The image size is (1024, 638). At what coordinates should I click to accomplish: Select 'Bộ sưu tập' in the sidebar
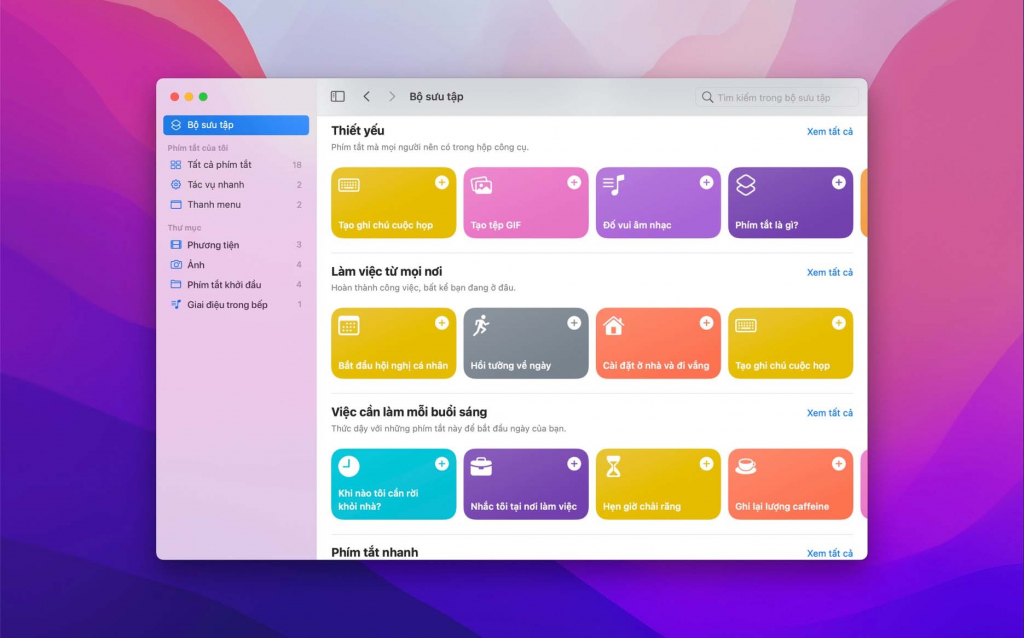[x=236, y=125]
